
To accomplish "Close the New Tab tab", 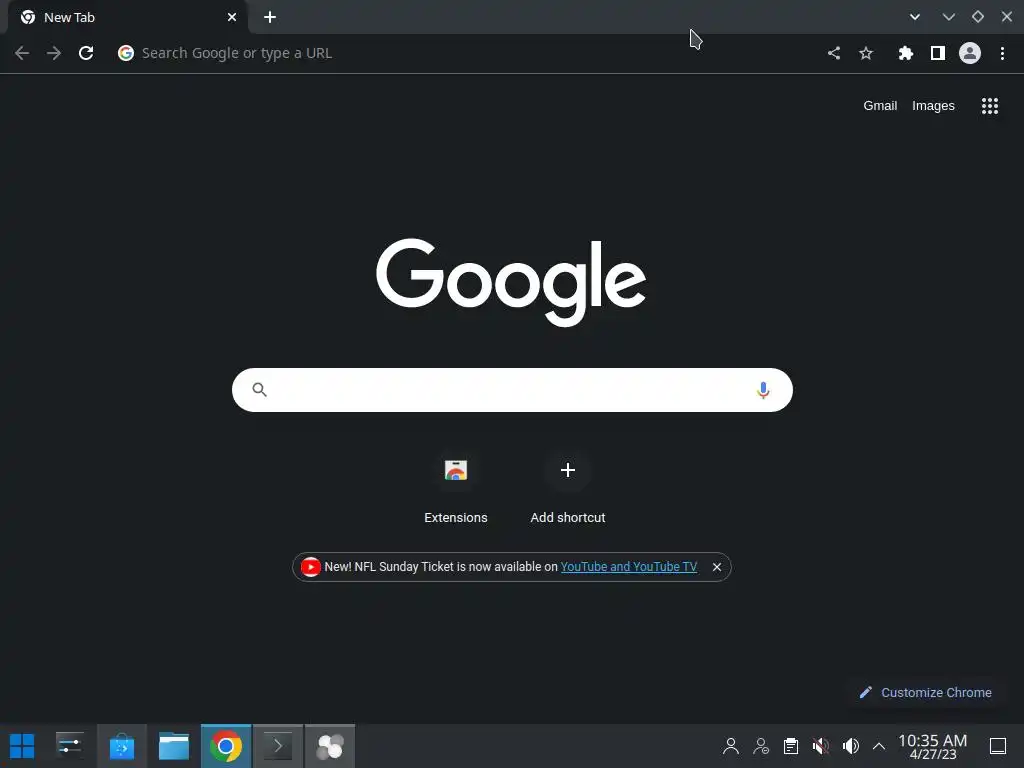I will point(232,17).
